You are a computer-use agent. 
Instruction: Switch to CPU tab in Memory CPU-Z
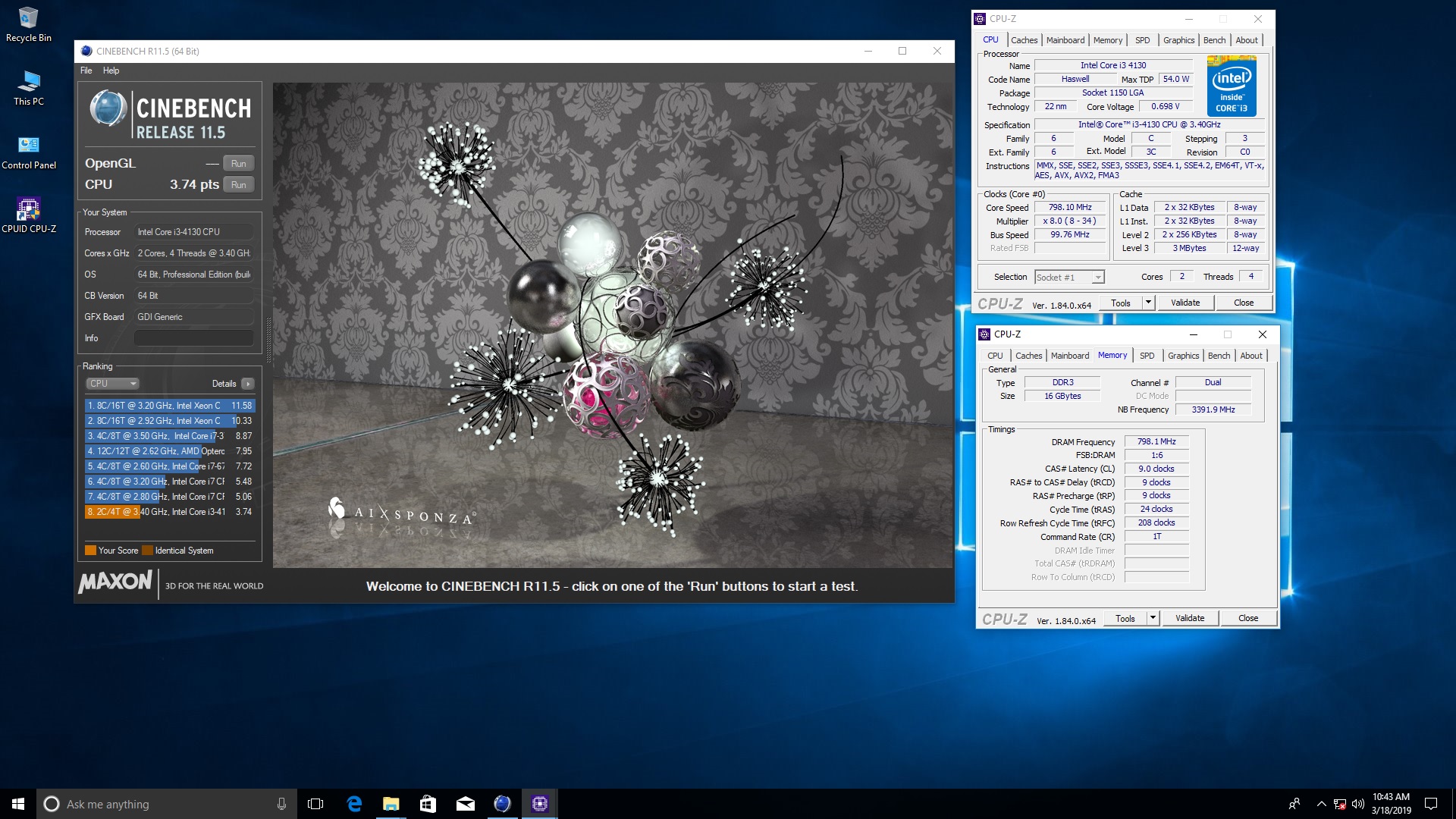(995, 356)
